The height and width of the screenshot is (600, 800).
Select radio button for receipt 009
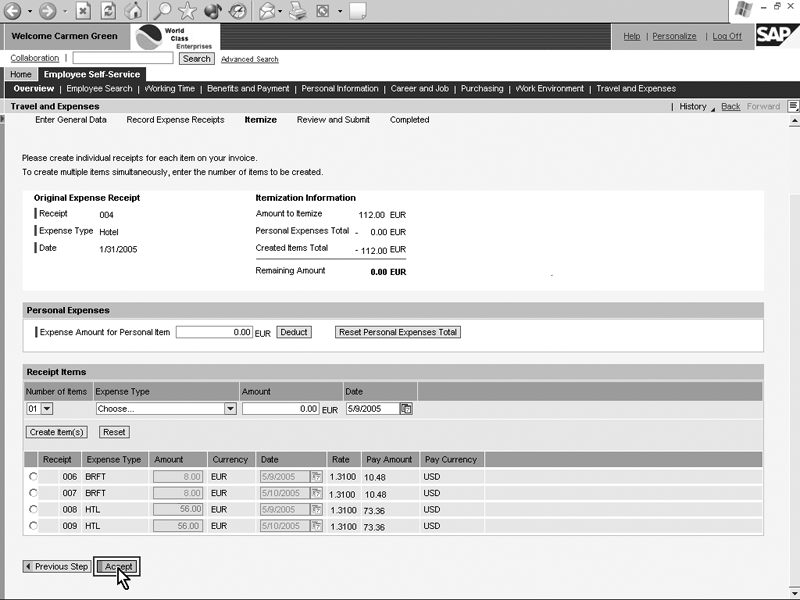(x=34, y=525)
